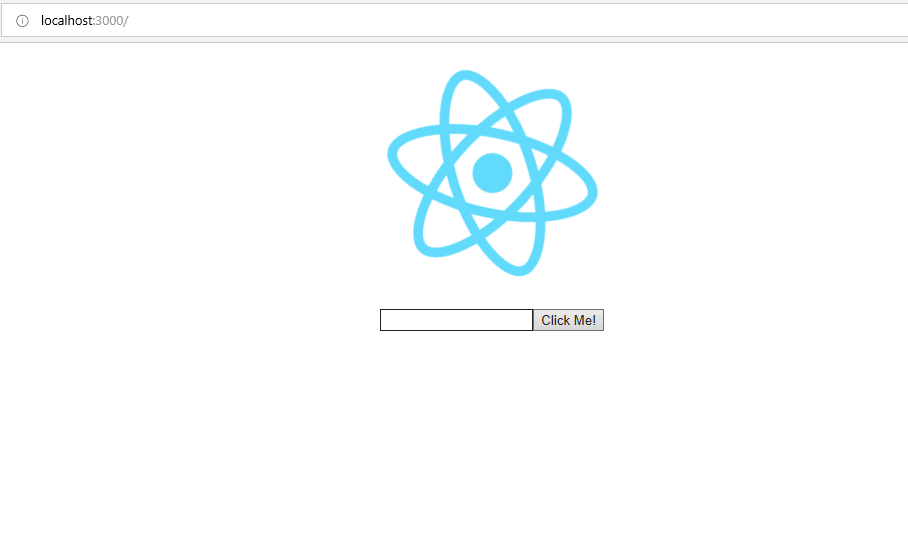Click blank white space right of React logo
Image resolution: width=908 pixels, height=559 pixels.
coord(753,174)
